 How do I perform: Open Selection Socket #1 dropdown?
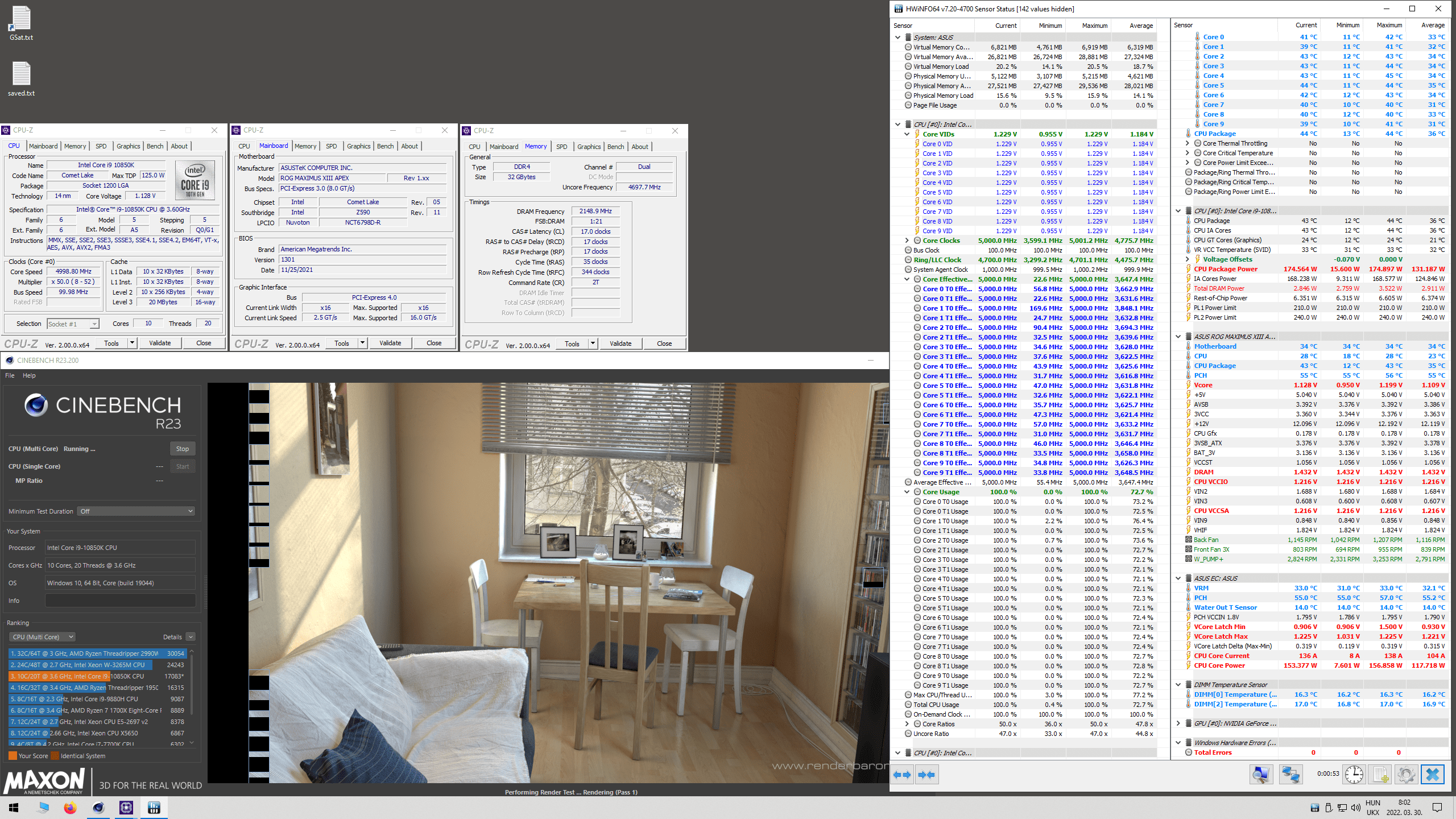(x=73, y=324)
